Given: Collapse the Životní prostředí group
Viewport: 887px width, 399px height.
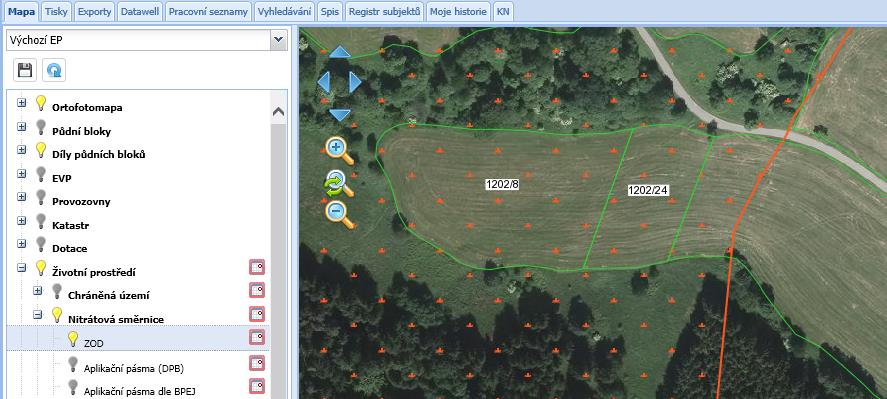Looking at the screenshot, I should [x=22, y=267].
